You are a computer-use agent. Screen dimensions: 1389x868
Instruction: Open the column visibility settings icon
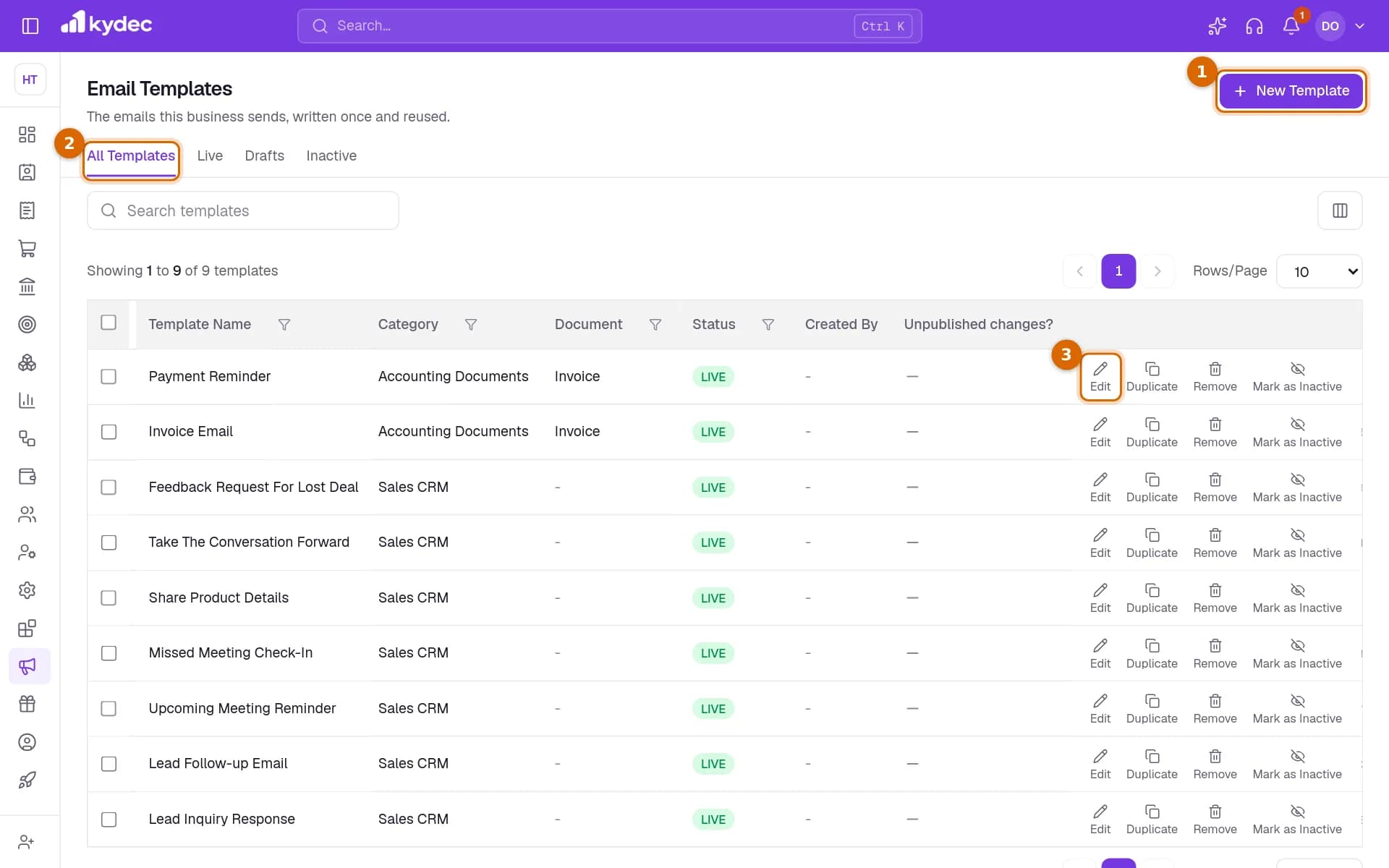coord(1340,210)
